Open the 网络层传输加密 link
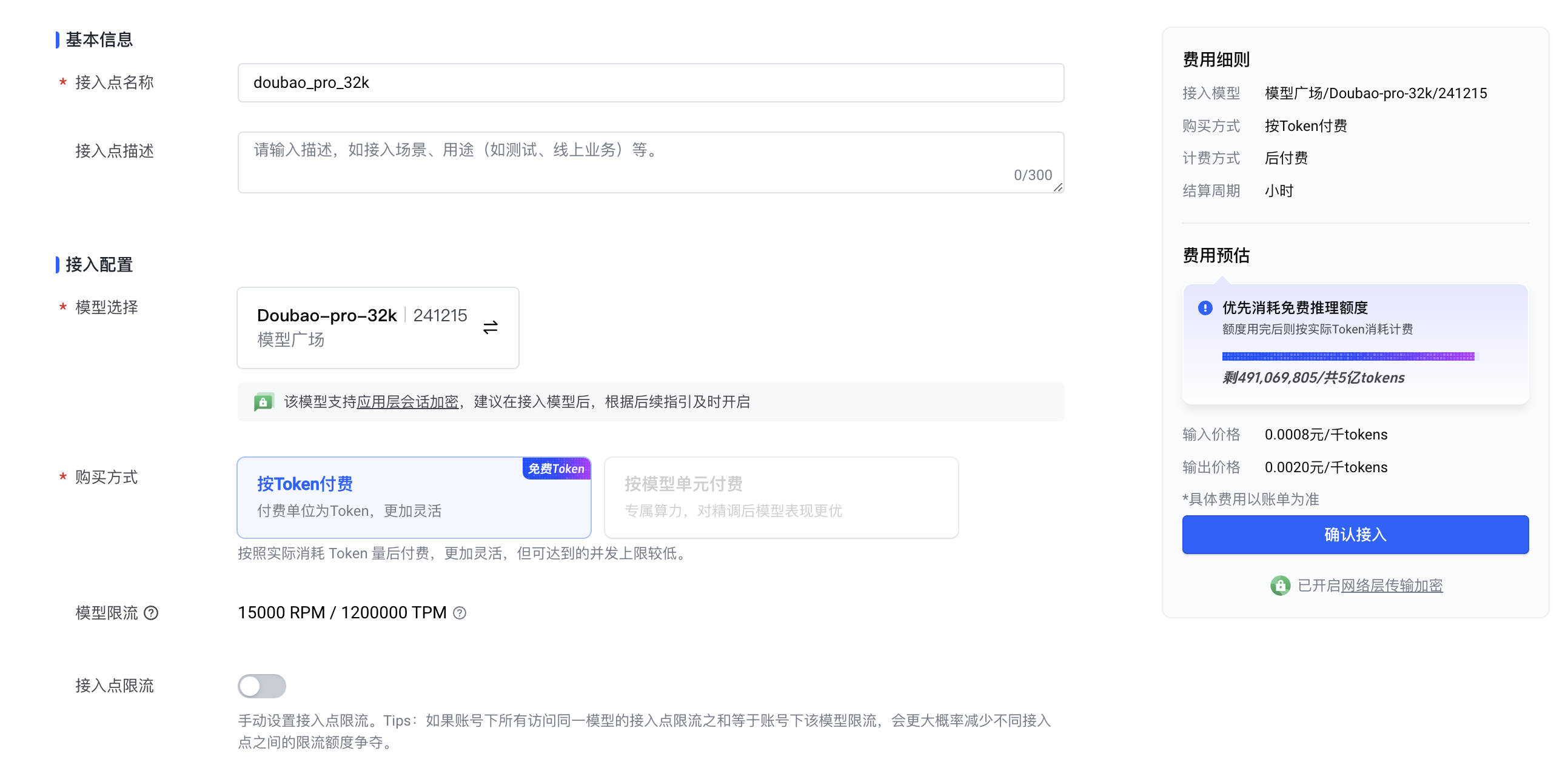 point(1392,586)
